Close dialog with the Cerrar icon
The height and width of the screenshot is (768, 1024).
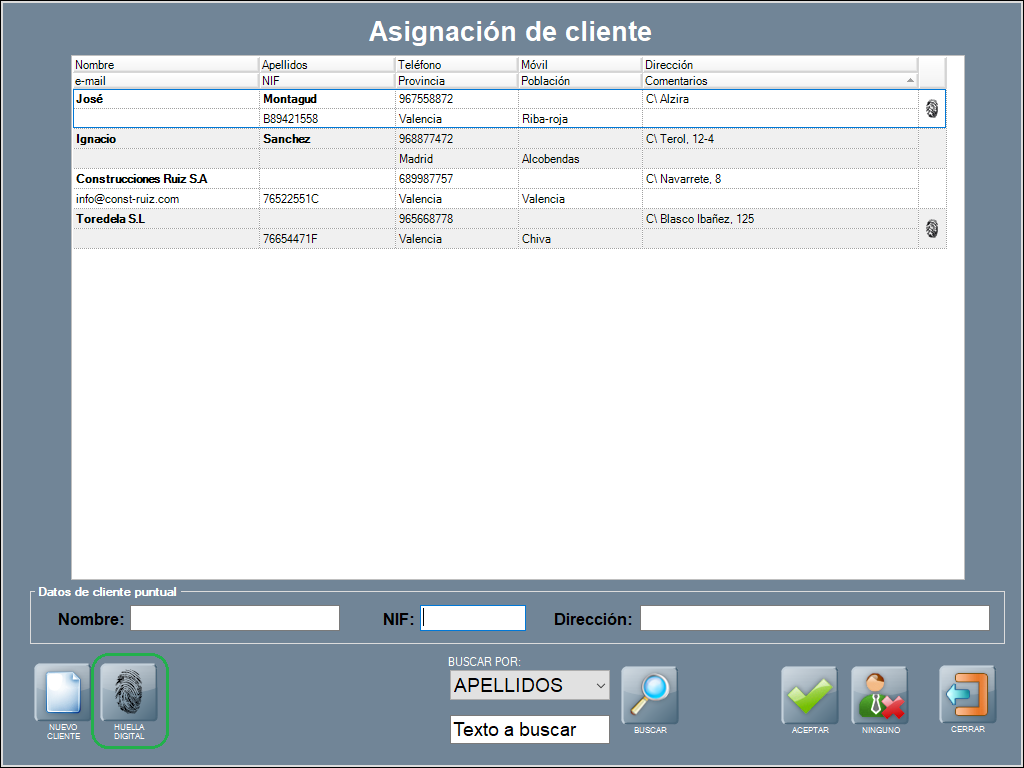[966, 694]
